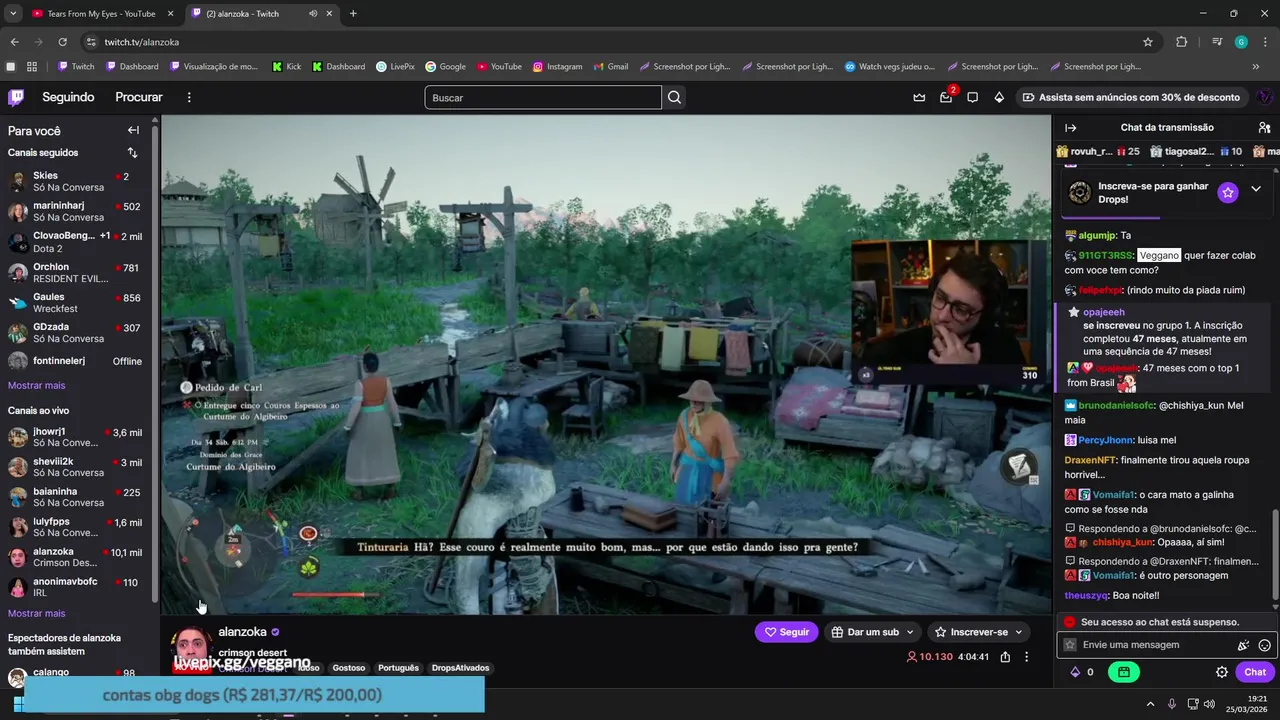Image resolution: width=1280 pixels, height=720 pixels.
Task: Open the Português tag
Action: point(398,668)
